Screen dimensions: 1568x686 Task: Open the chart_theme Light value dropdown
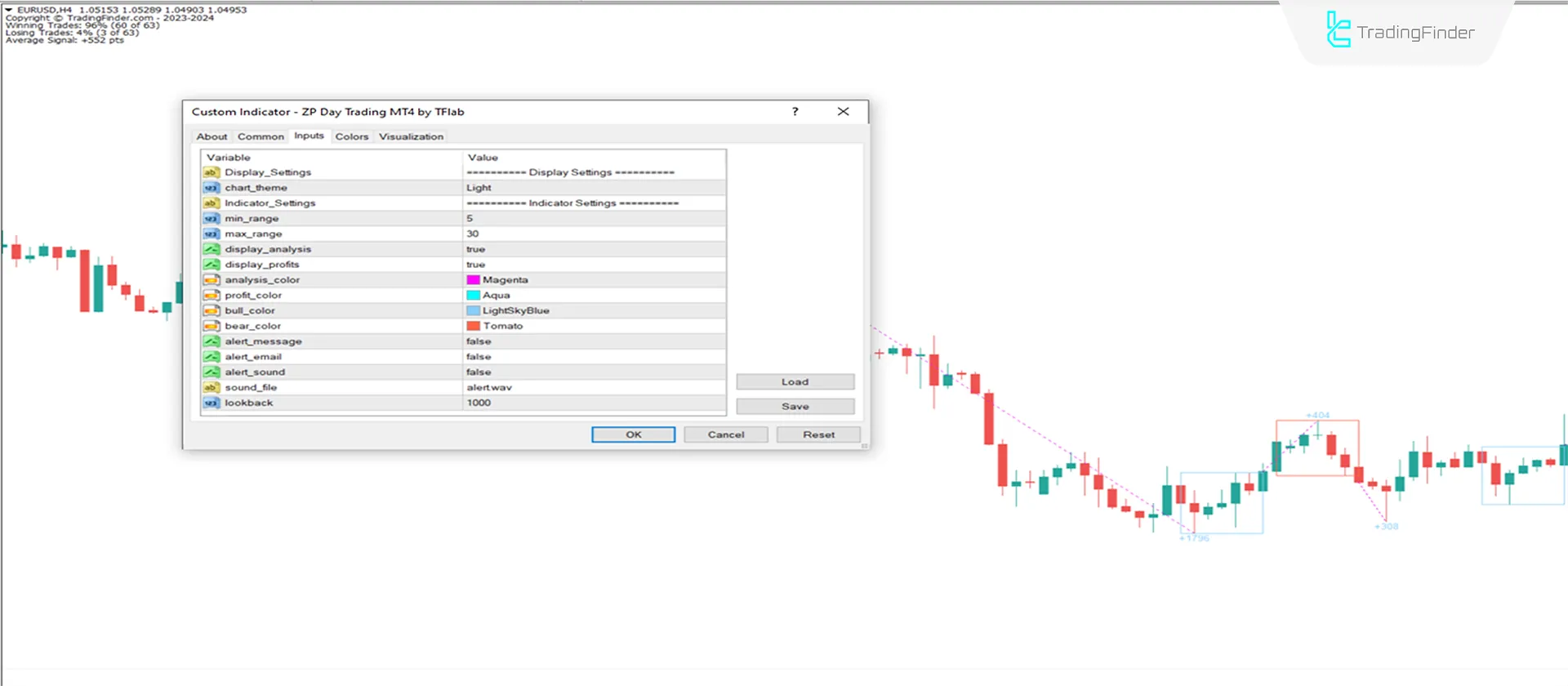(x=593, y=188)
